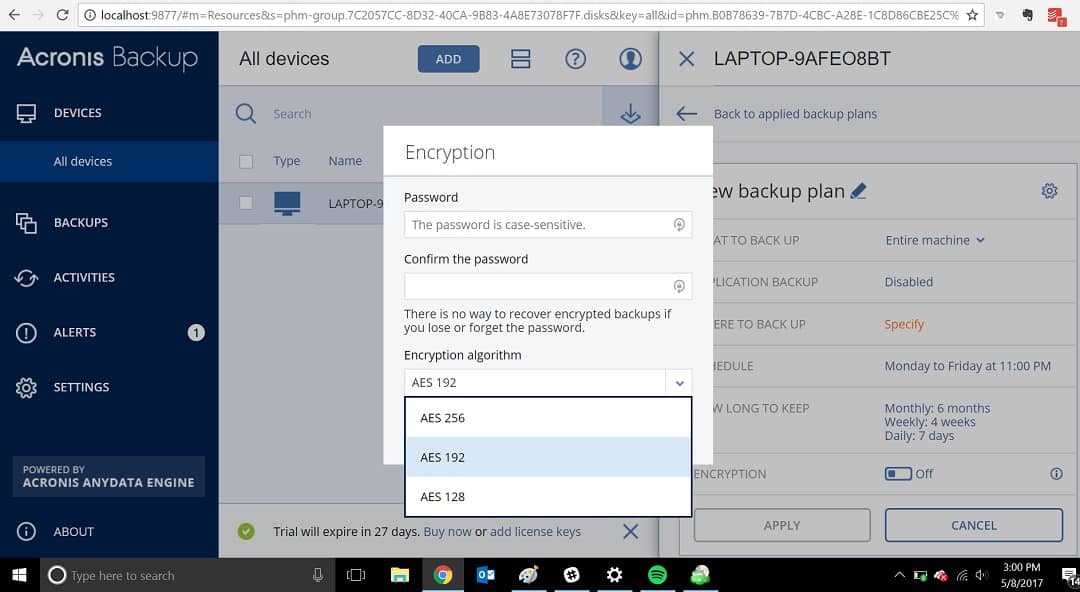1080x592 pixels.
Task: Click the key icon in Confirm password field
Action: [x=679, y=286]
